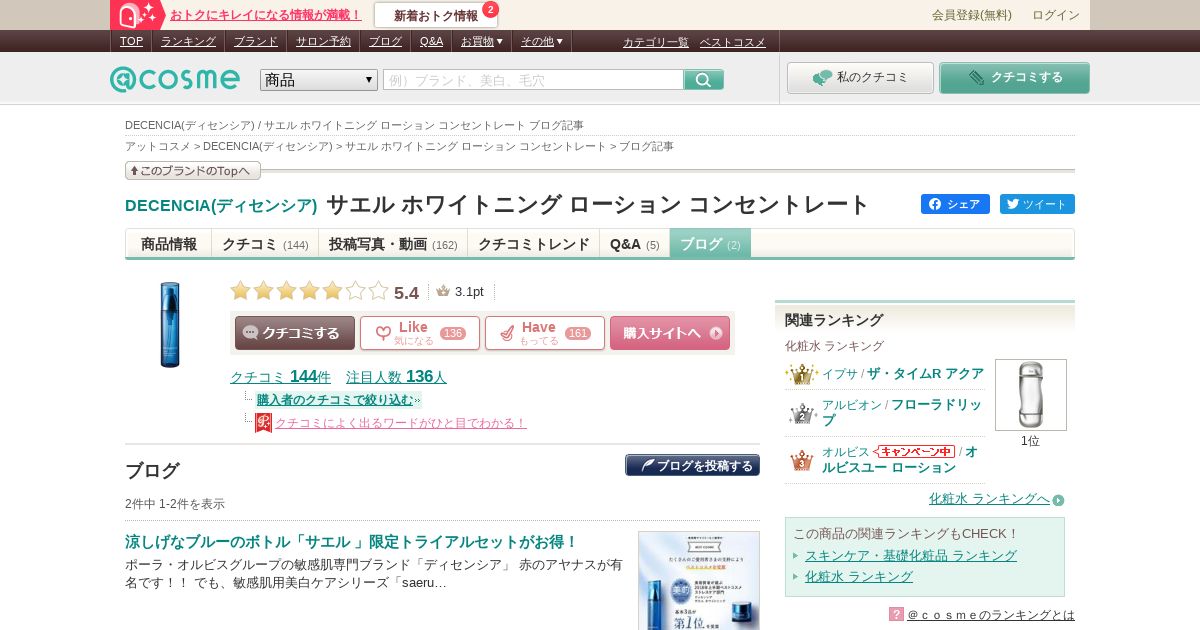The width and height of the screenshot is (1200, 630).
Task: Click the pink lock mascot icon
Action: point(137,15)
